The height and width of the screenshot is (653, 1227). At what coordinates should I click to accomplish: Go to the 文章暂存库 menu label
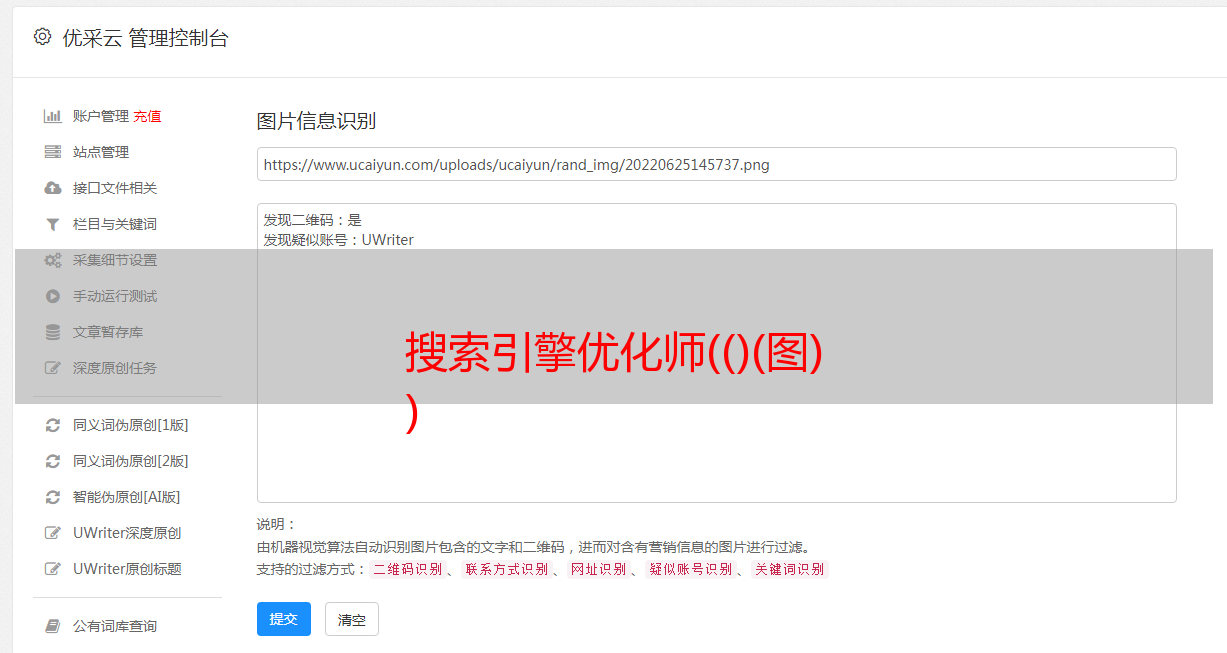[108, 332]
